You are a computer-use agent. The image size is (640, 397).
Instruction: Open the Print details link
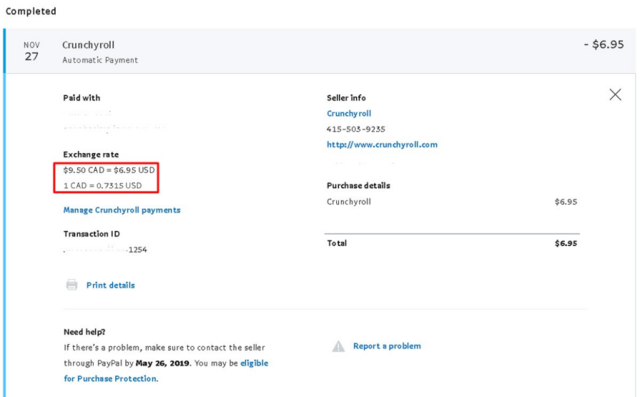(110, 285)
